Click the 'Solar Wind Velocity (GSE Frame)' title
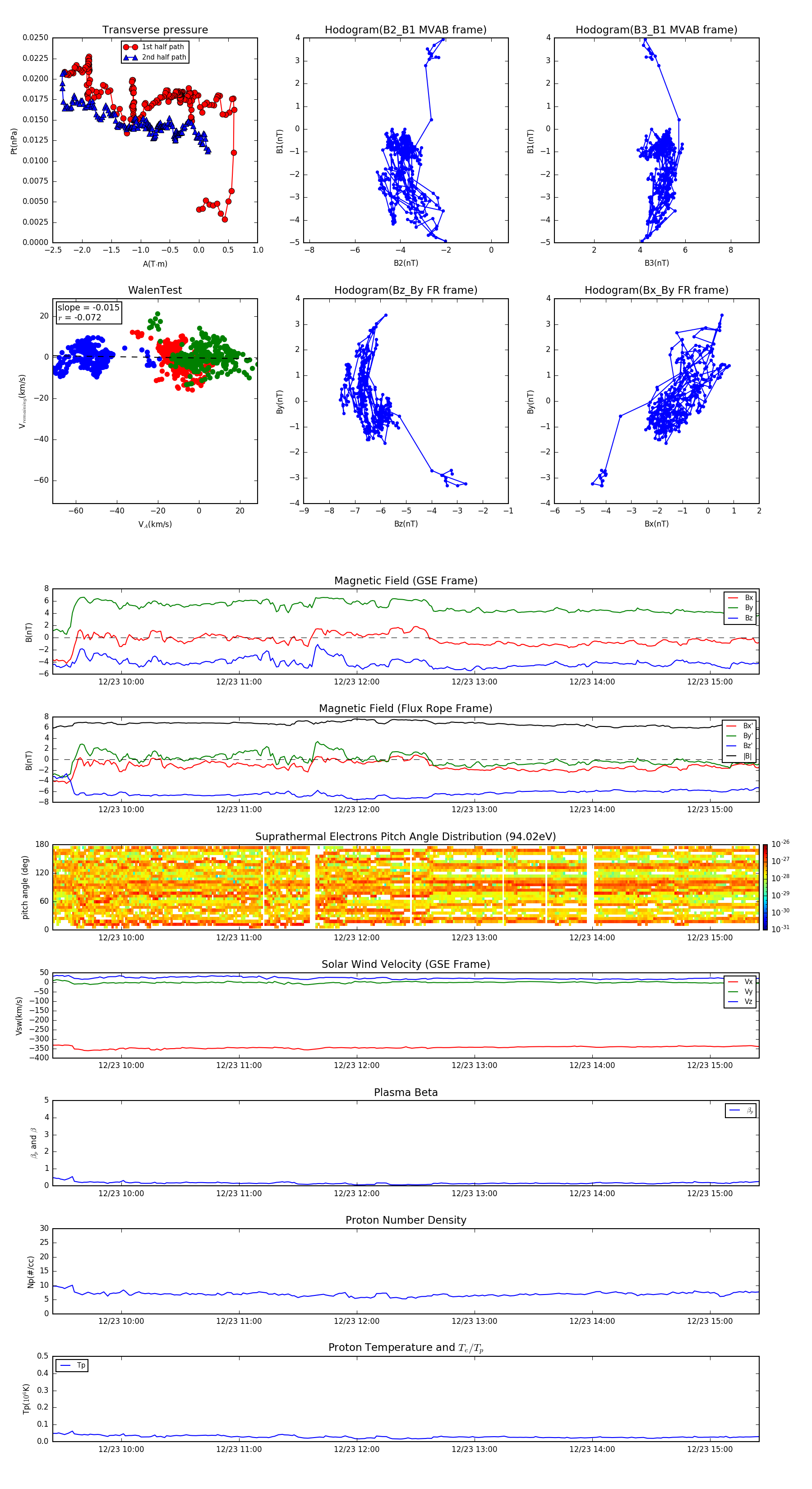Image resolution: width=812 pixels, height=1489 pixels. pyautogui.click(x=406, y=964)
